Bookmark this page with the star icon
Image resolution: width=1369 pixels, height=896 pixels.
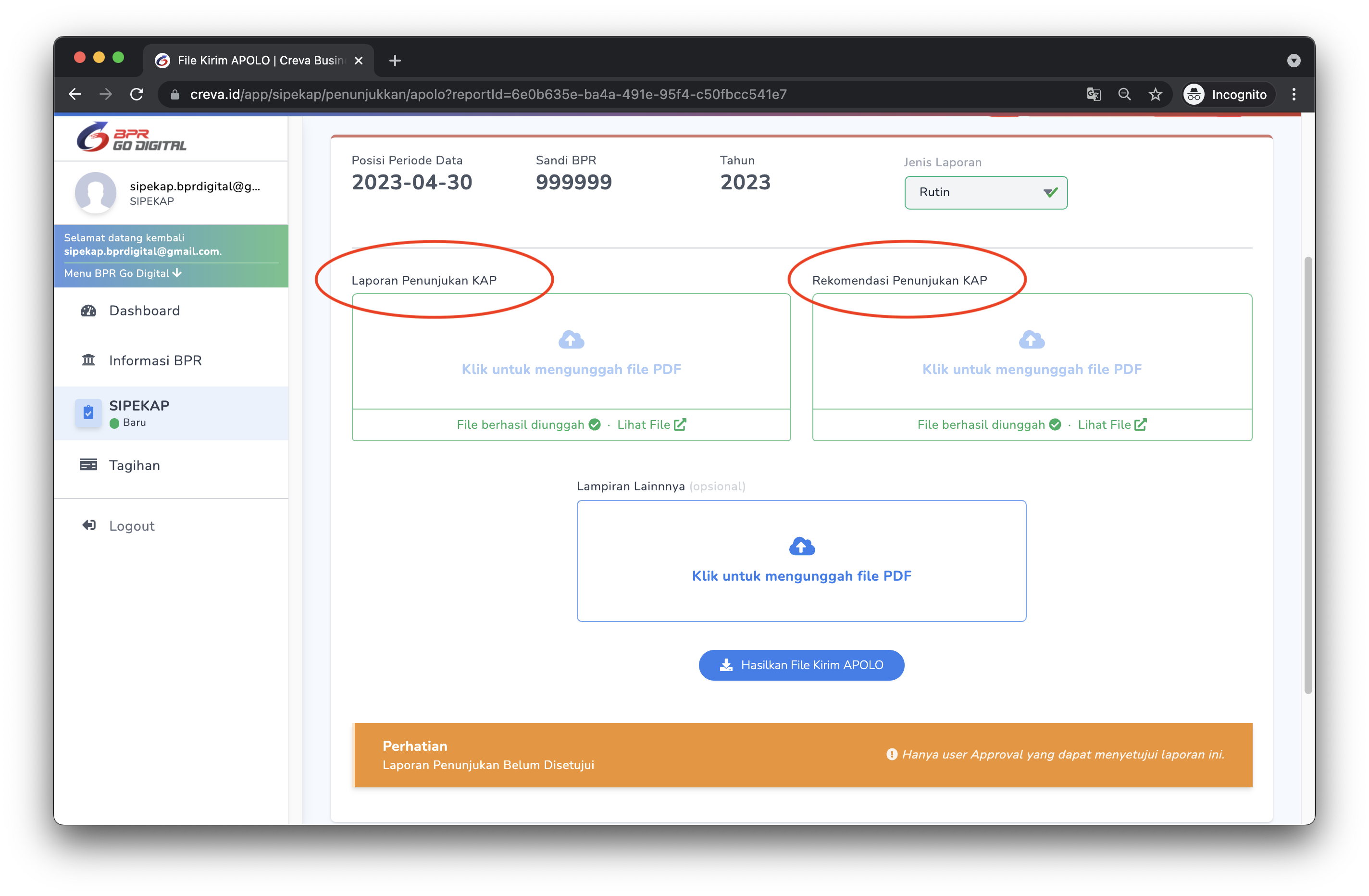1155,94
